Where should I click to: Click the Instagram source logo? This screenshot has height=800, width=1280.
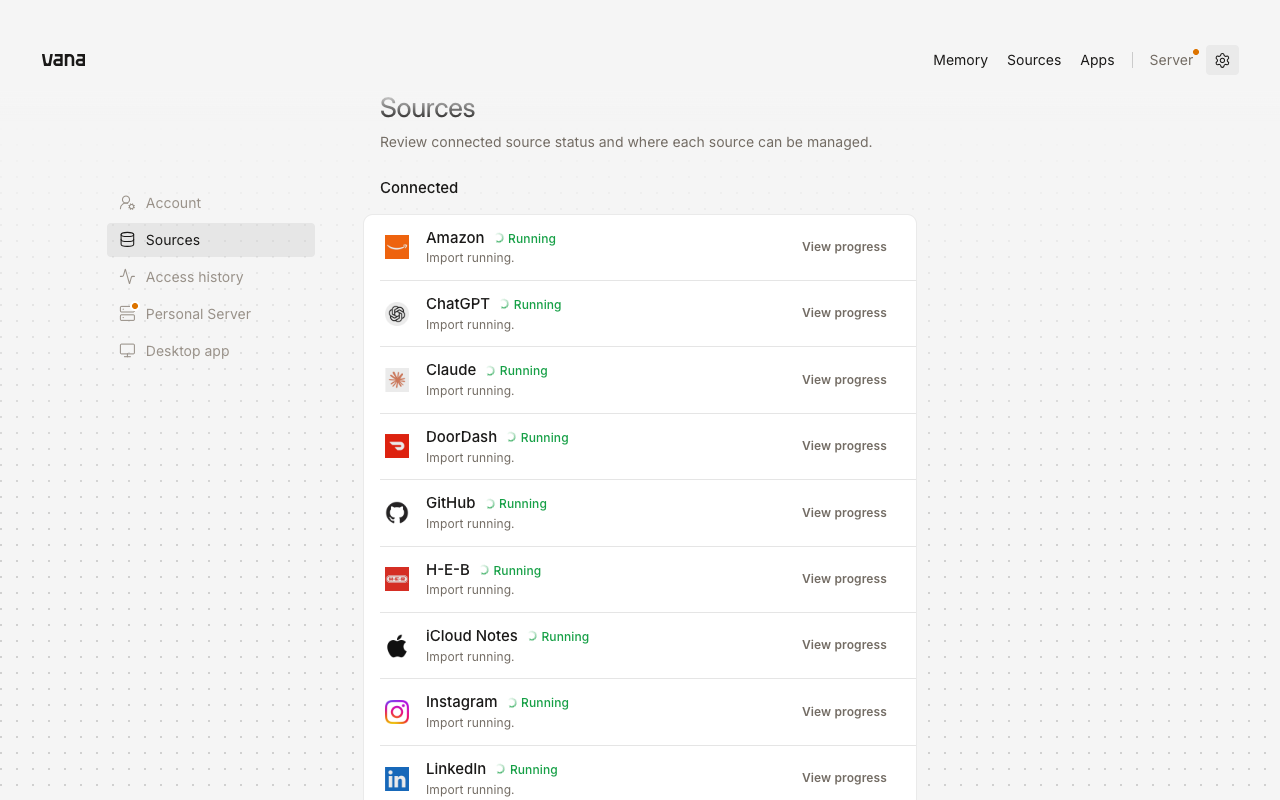(x=397, y=712)
